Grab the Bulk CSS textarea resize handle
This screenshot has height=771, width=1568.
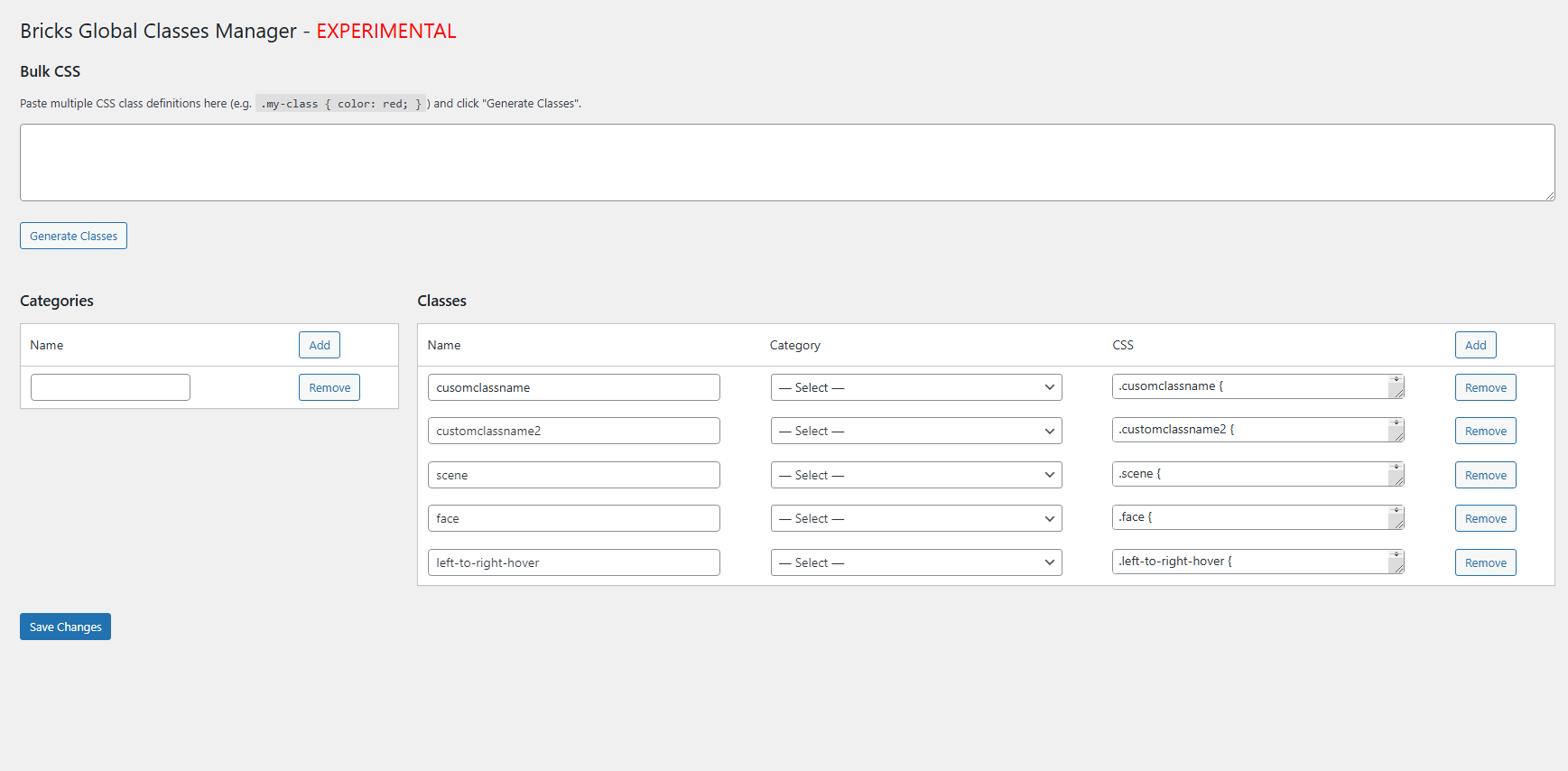pos(1549,195)
